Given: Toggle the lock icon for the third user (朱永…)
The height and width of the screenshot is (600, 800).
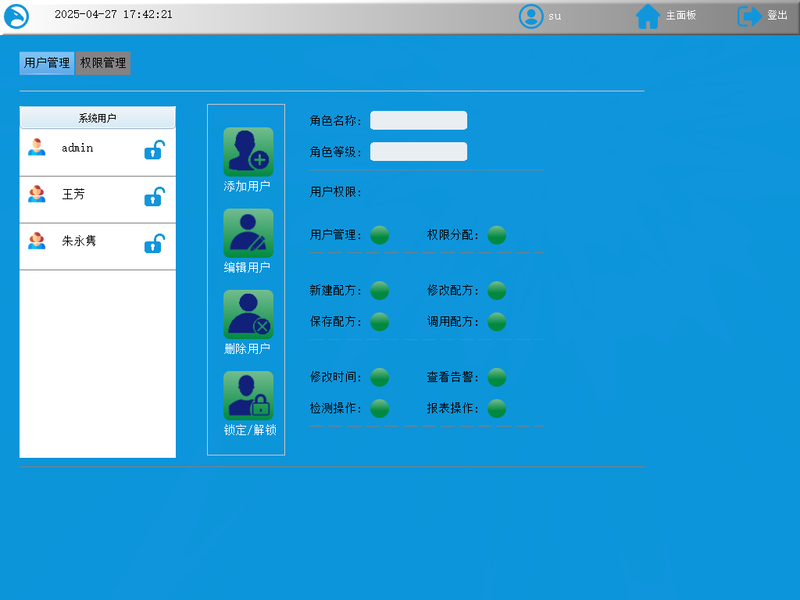Looking at the screenshot, I should tap(154, 243).
